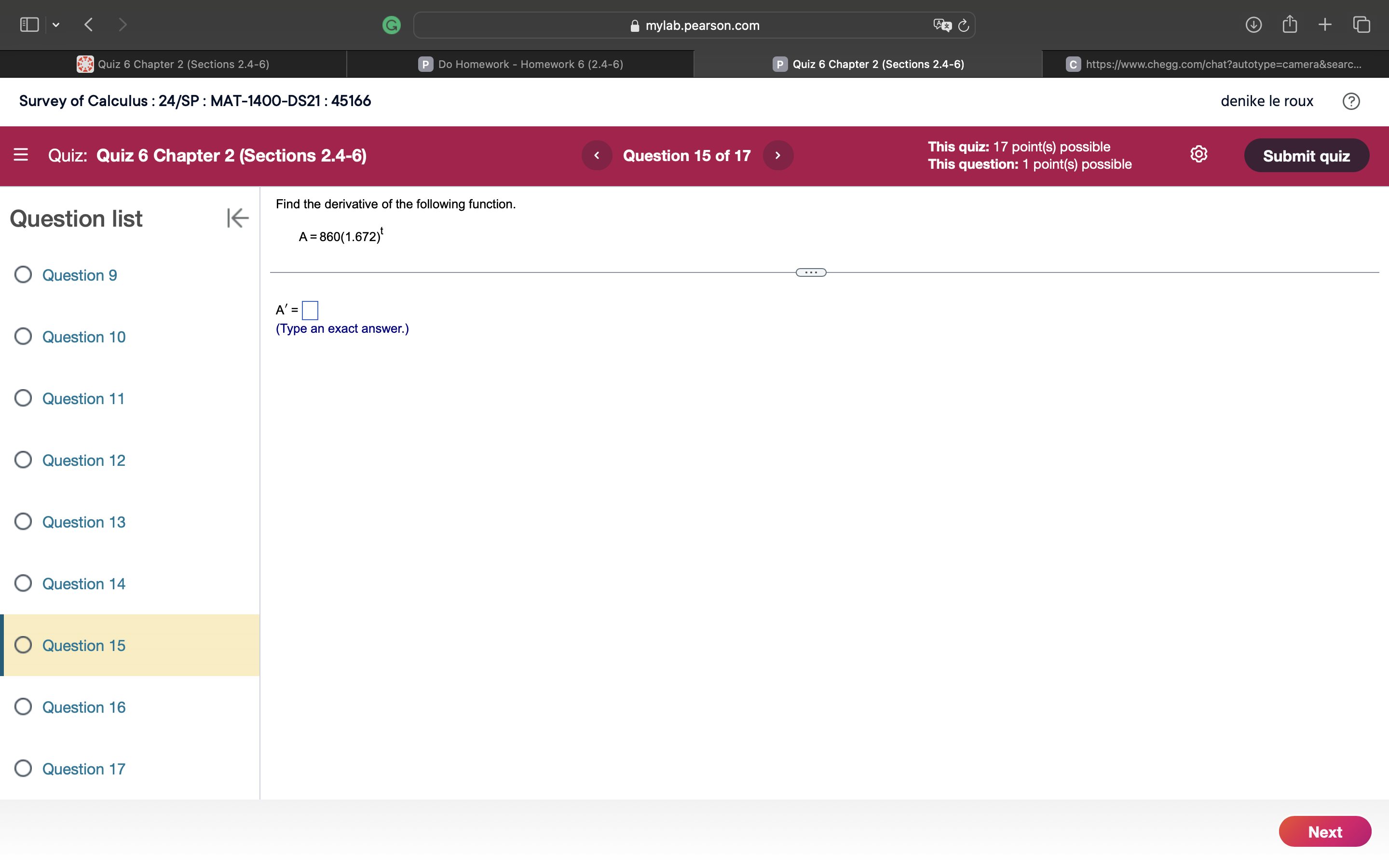Image resolution: width=1389 pixels, height=868 pixels.
Task: Select the Question 9 radio circle
Action: pos(23,275)
